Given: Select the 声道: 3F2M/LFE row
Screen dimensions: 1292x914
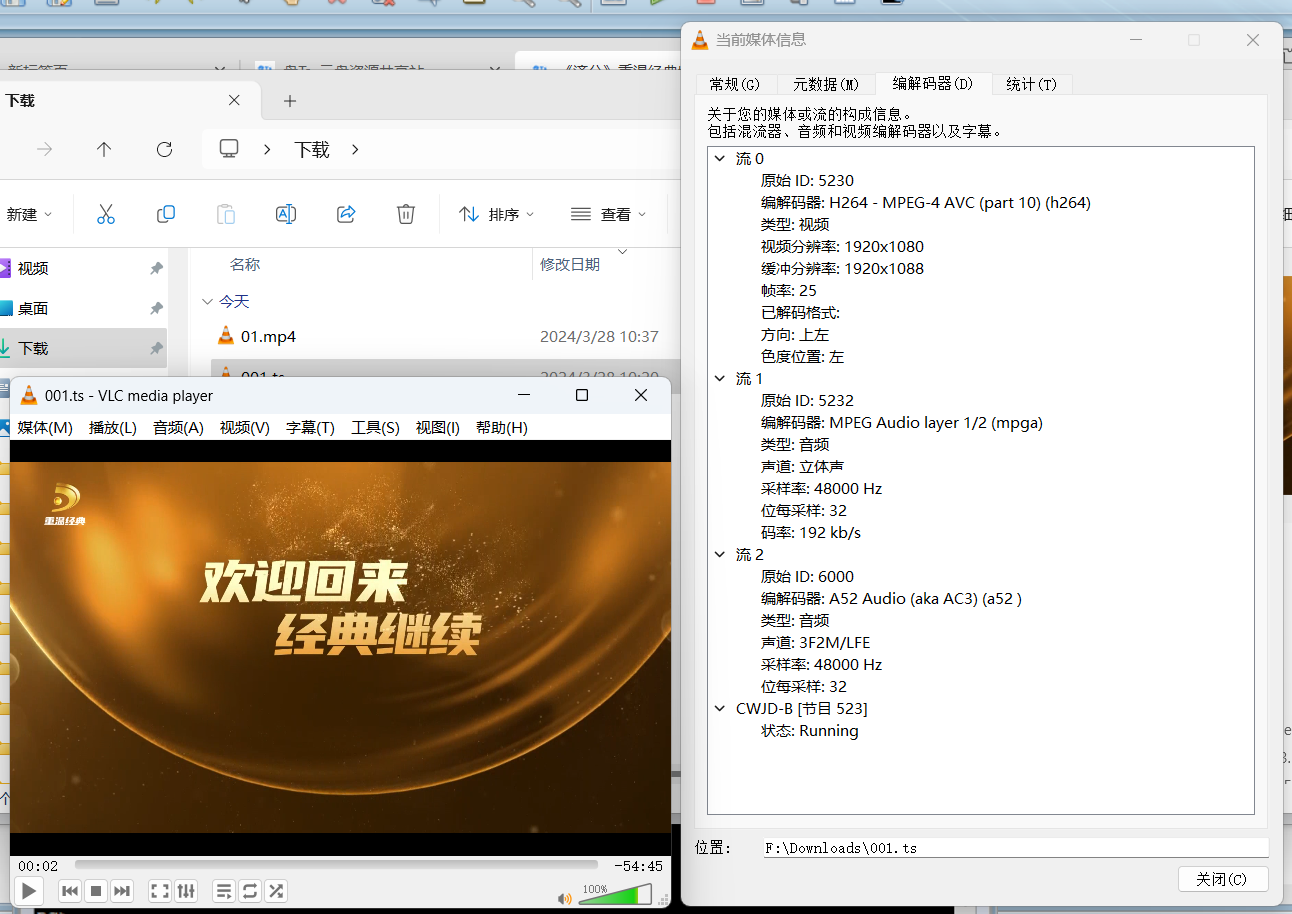Looking at the screenshot, I should [815, 642].
